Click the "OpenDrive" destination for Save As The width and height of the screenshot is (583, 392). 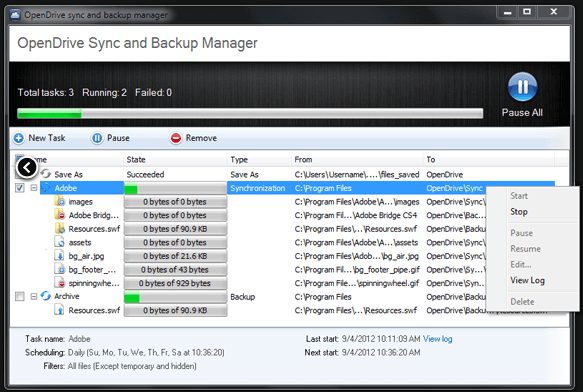click(445, 174)
